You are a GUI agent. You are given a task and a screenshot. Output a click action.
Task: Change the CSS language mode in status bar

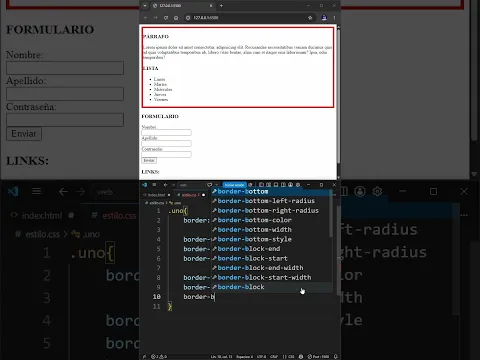point(289,356)
